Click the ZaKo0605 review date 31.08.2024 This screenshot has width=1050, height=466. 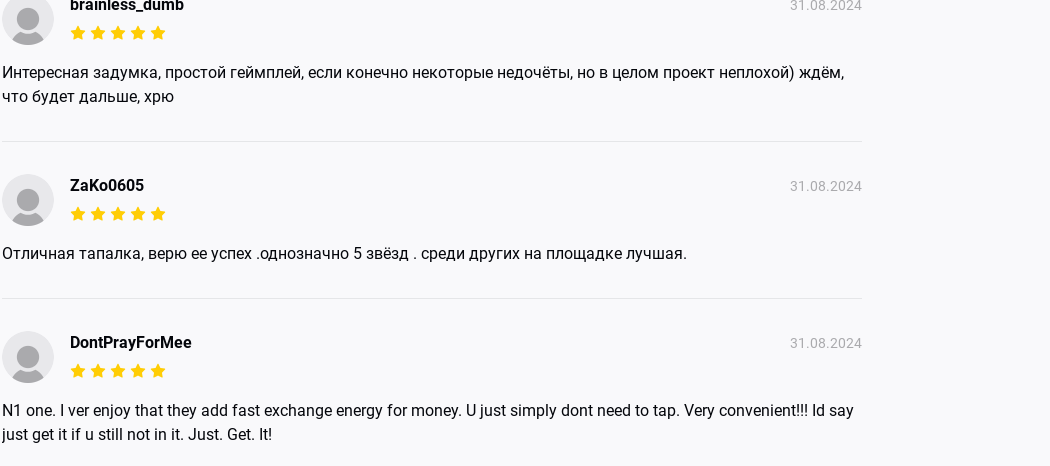click(x=825, y=186)
